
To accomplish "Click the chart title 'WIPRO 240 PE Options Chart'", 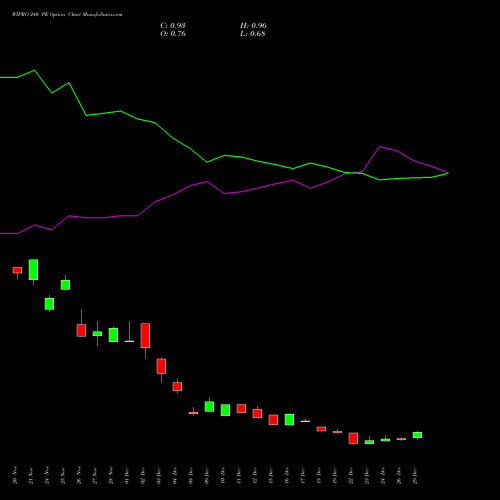I will click(x=67, y=15).
